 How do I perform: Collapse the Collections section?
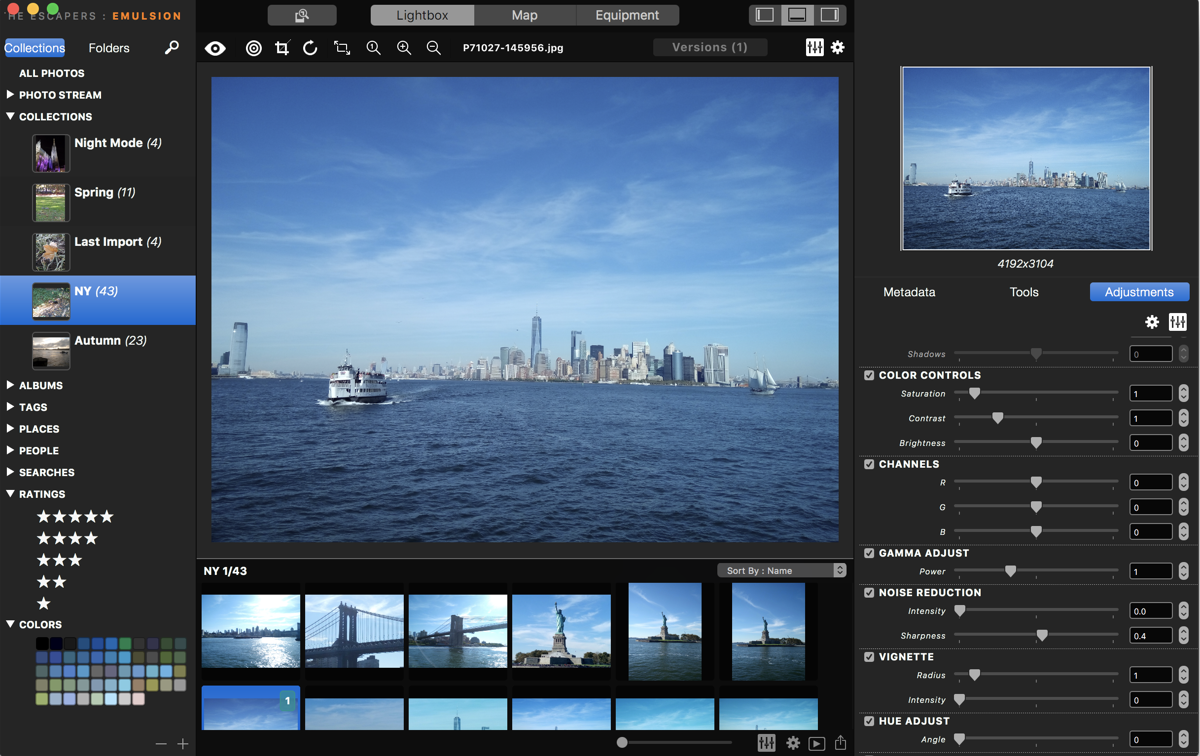point(10,117)
